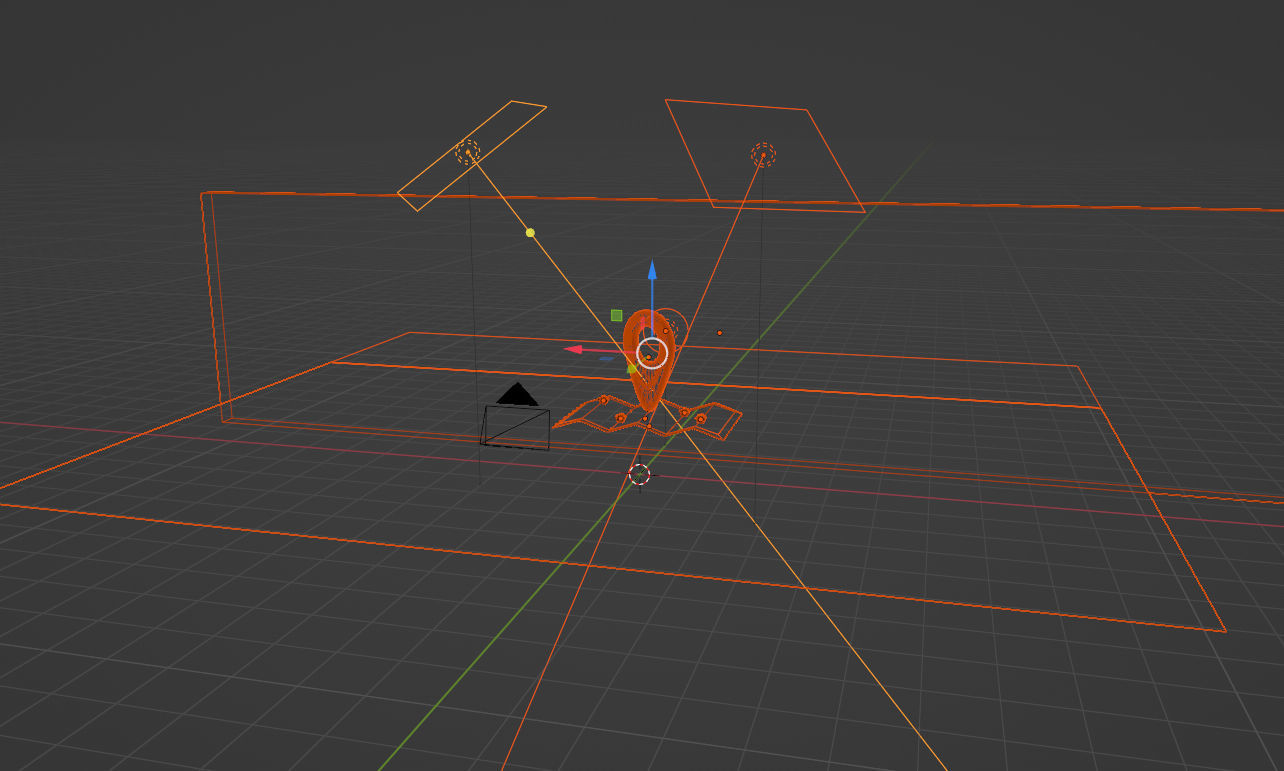Click the dashed origin widget of the right area light
The height and width of the screenshot is (771, 1284).
click(x=762, y=156)
